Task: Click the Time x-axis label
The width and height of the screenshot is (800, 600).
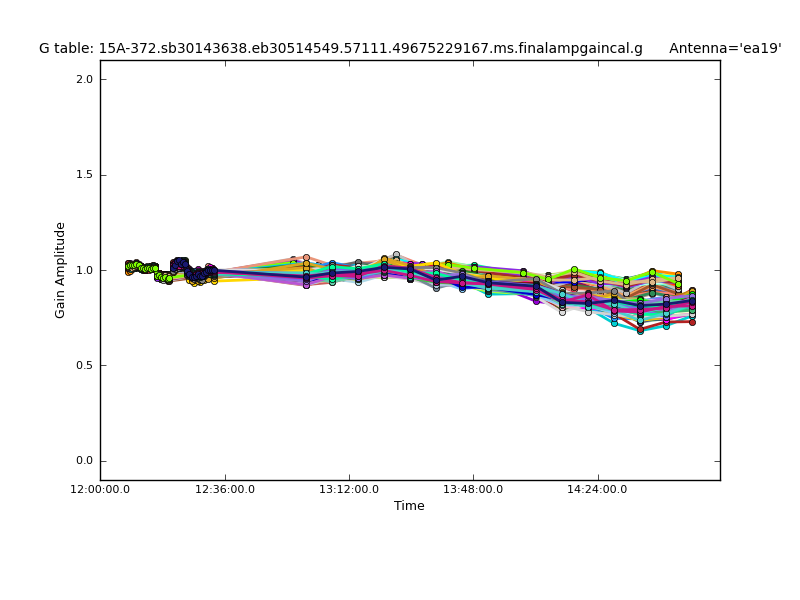Action: tap(409, 506)
